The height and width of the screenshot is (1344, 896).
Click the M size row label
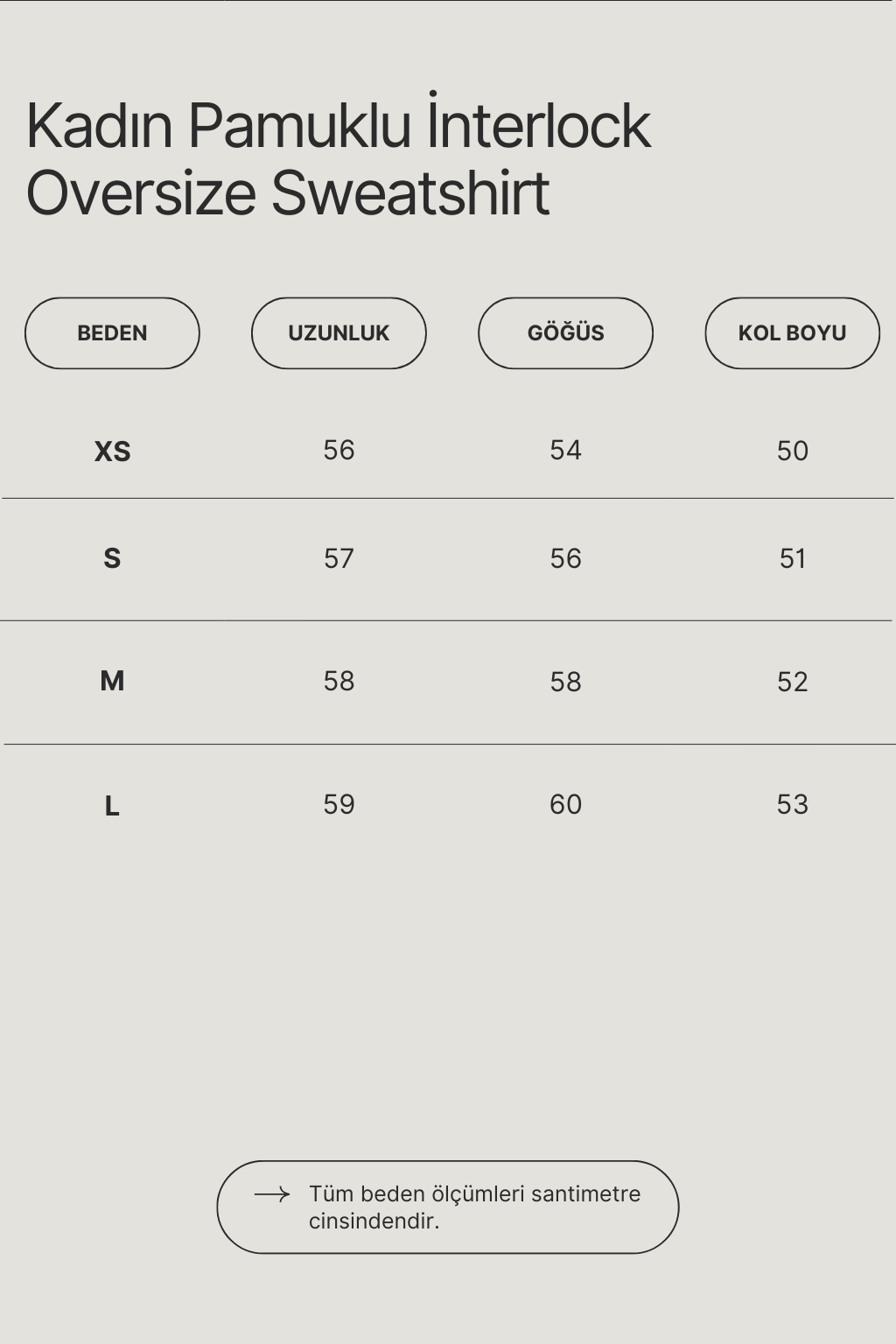[x=112, y=681]
